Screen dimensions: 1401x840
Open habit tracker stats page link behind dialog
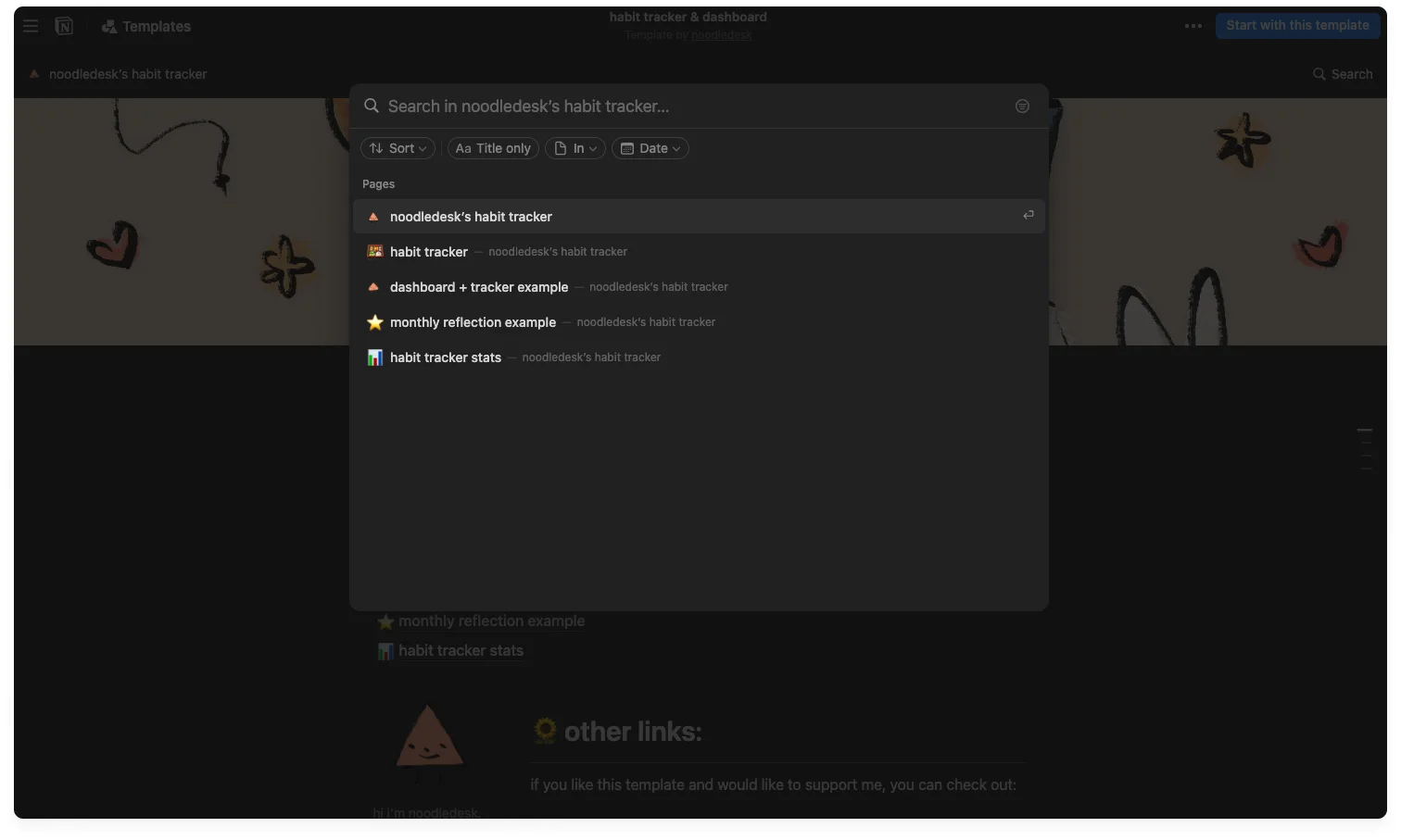[450, 651]
